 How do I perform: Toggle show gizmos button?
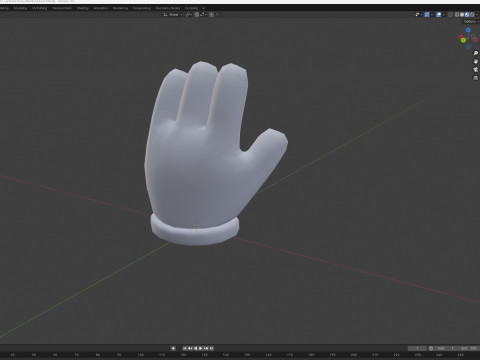tap(427, 15)
